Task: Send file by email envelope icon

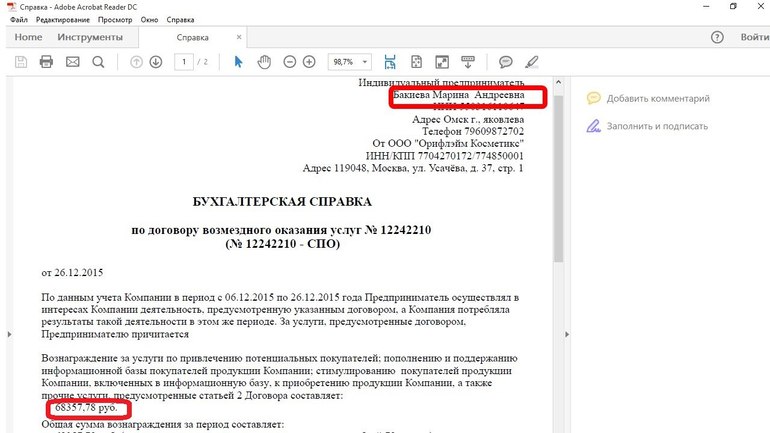Action: pyautogui.click(x=72, y=62)
